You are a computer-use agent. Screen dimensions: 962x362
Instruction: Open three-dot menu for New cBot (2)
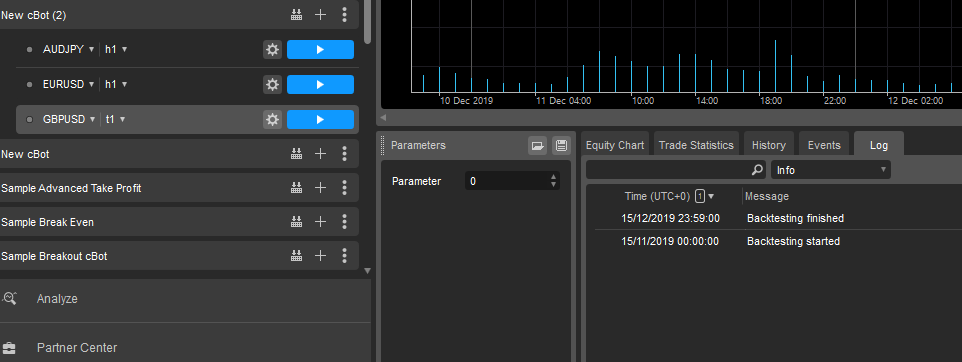[x=345, y=15]
